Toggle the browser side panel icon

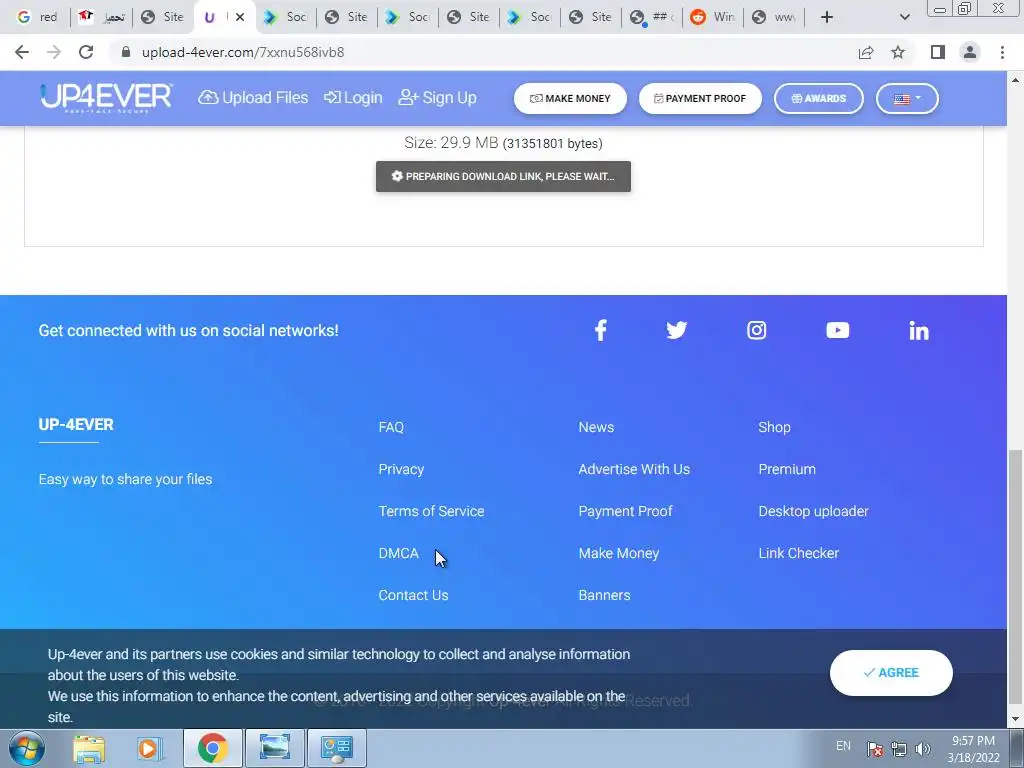pos(938,52)
